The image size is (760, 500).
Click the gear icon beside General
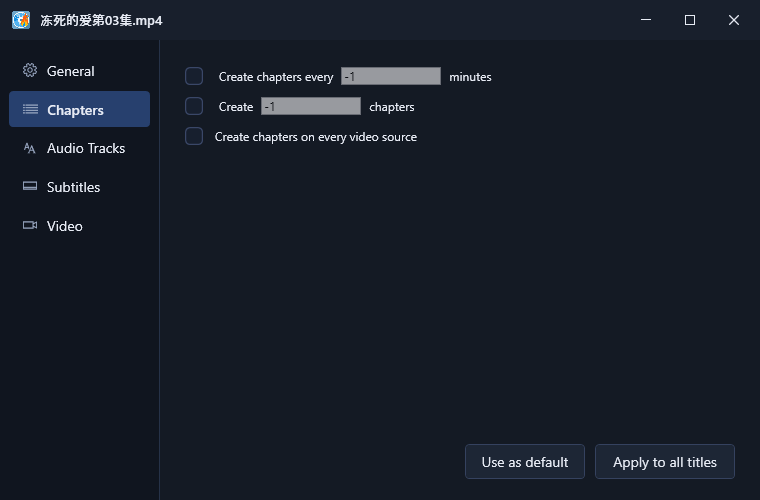point(30,70)
